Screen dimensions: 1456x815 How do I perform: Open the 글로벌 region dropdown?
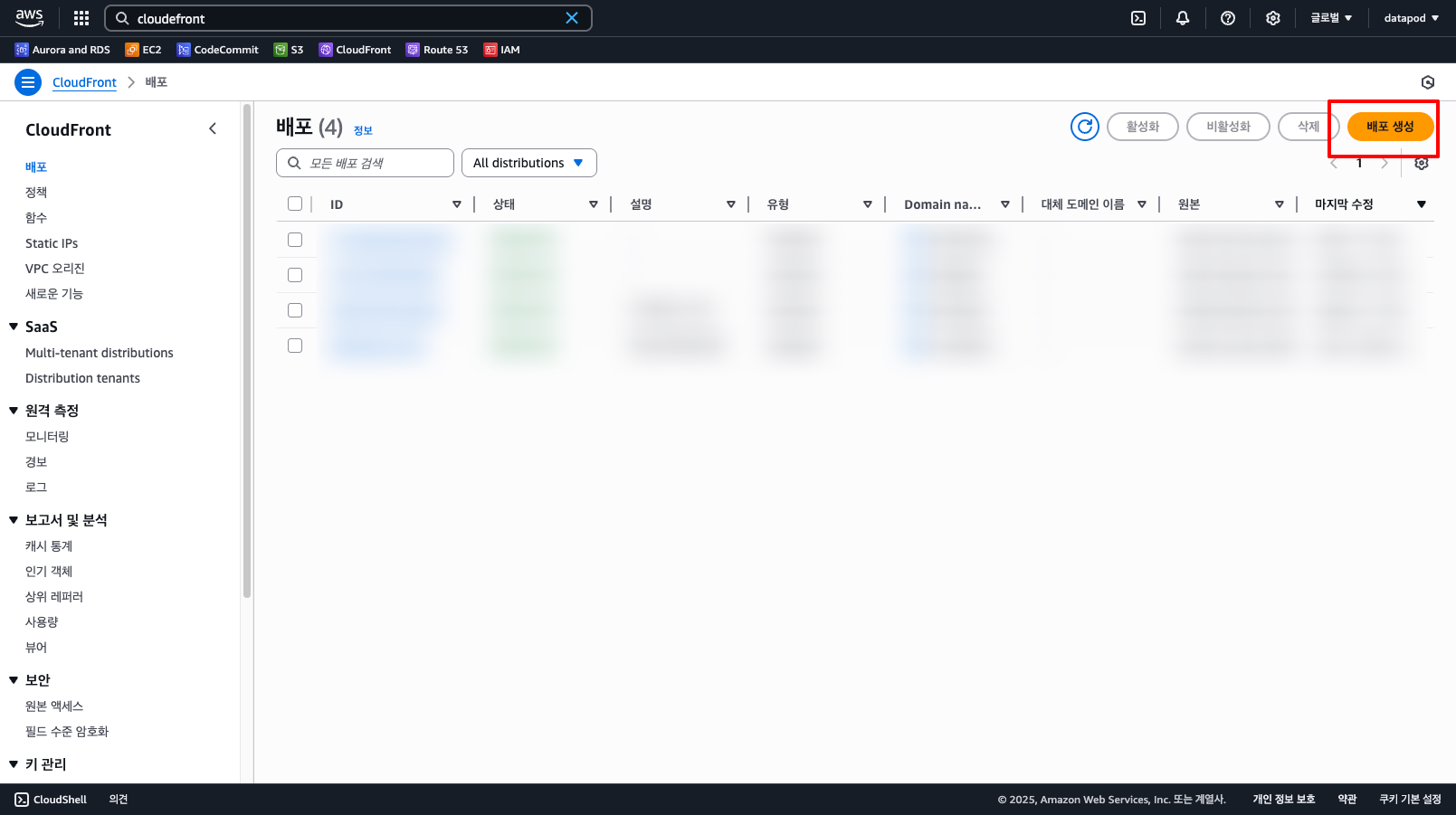pyautogui.click(x=1331, y=18)
